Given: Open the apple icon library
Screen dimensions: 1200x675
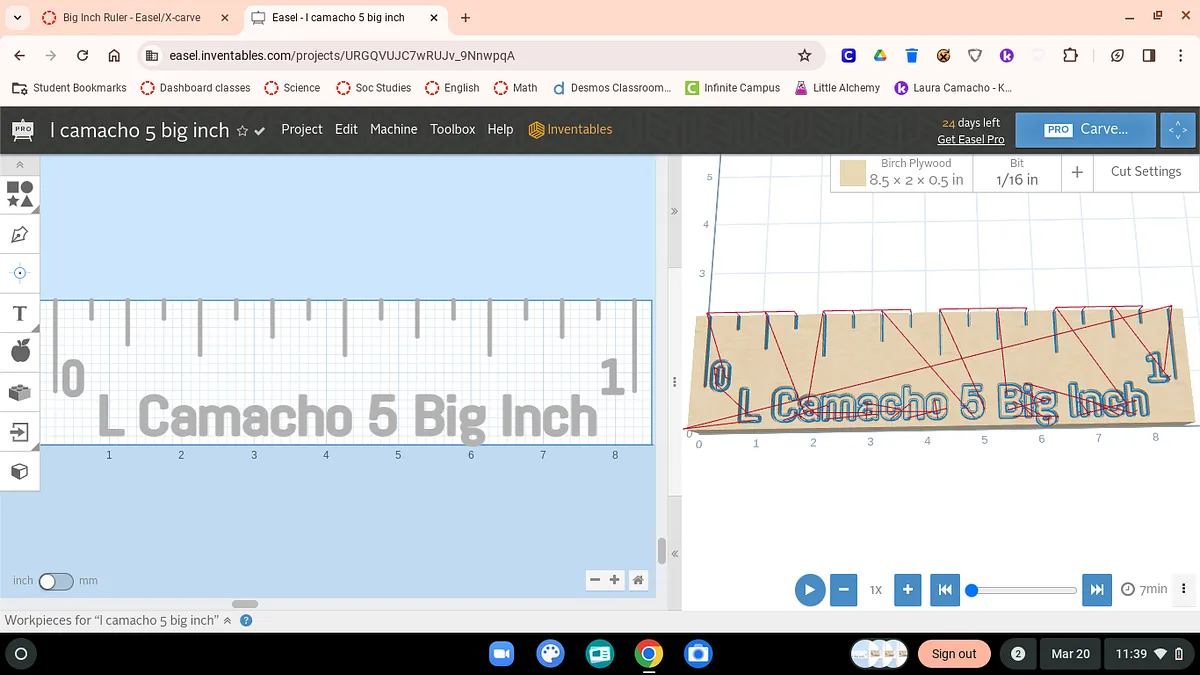Looking at the screenshot, I should (x=20, y=351).
